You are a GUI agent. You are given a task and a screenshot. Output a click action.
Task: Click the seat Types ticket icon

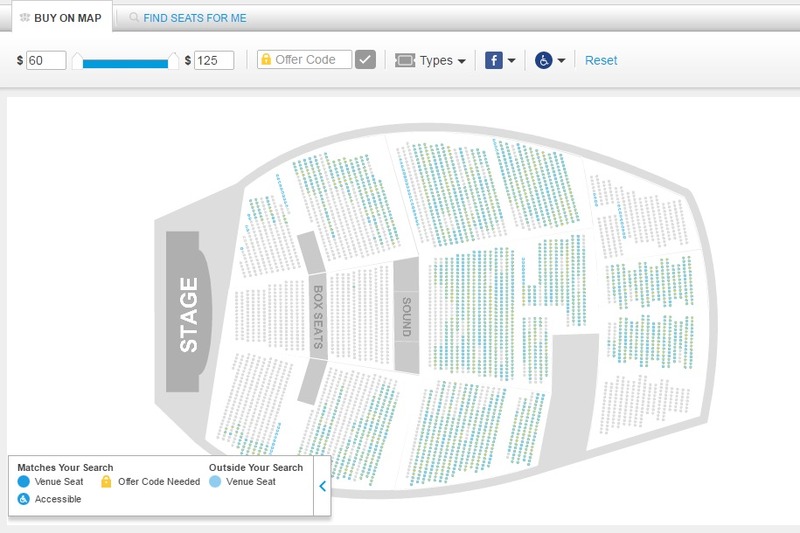405,60
